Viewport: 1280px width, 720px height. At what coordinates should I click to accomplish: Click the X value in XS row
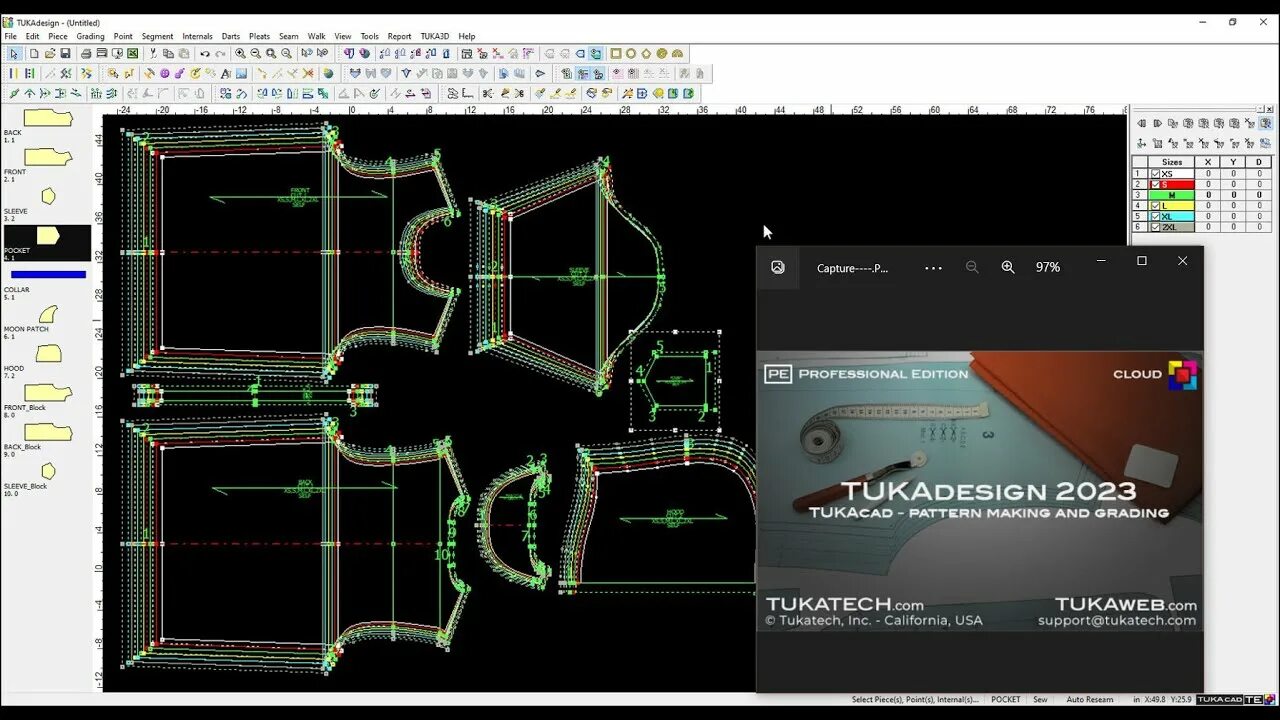point(1208,174)
